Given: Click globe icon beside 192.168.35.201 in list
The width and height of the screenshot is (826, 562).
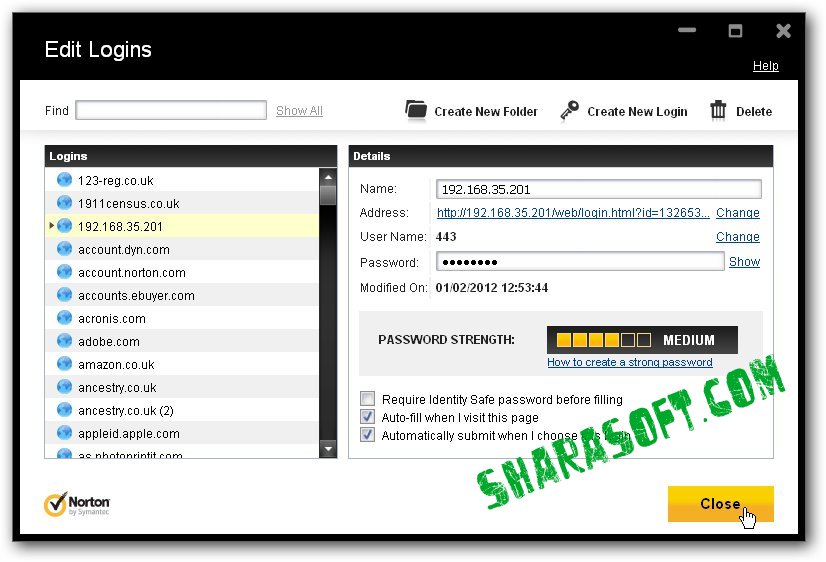Looking at the screenshot, I should coord(64,226).
